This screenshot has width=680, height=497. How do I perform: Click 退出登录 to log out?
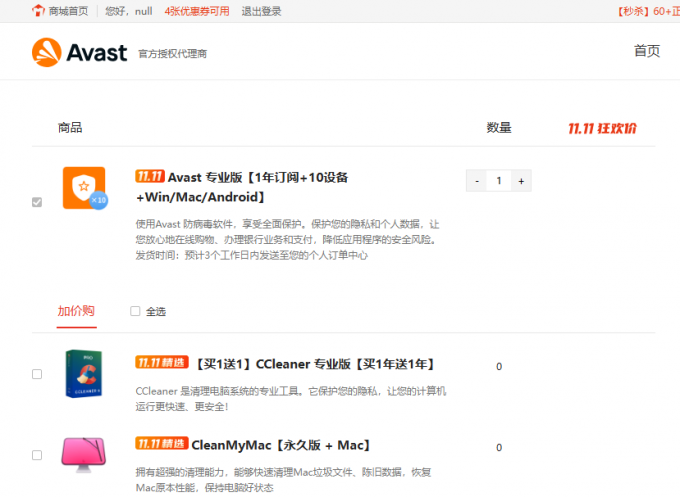(262, 11)
